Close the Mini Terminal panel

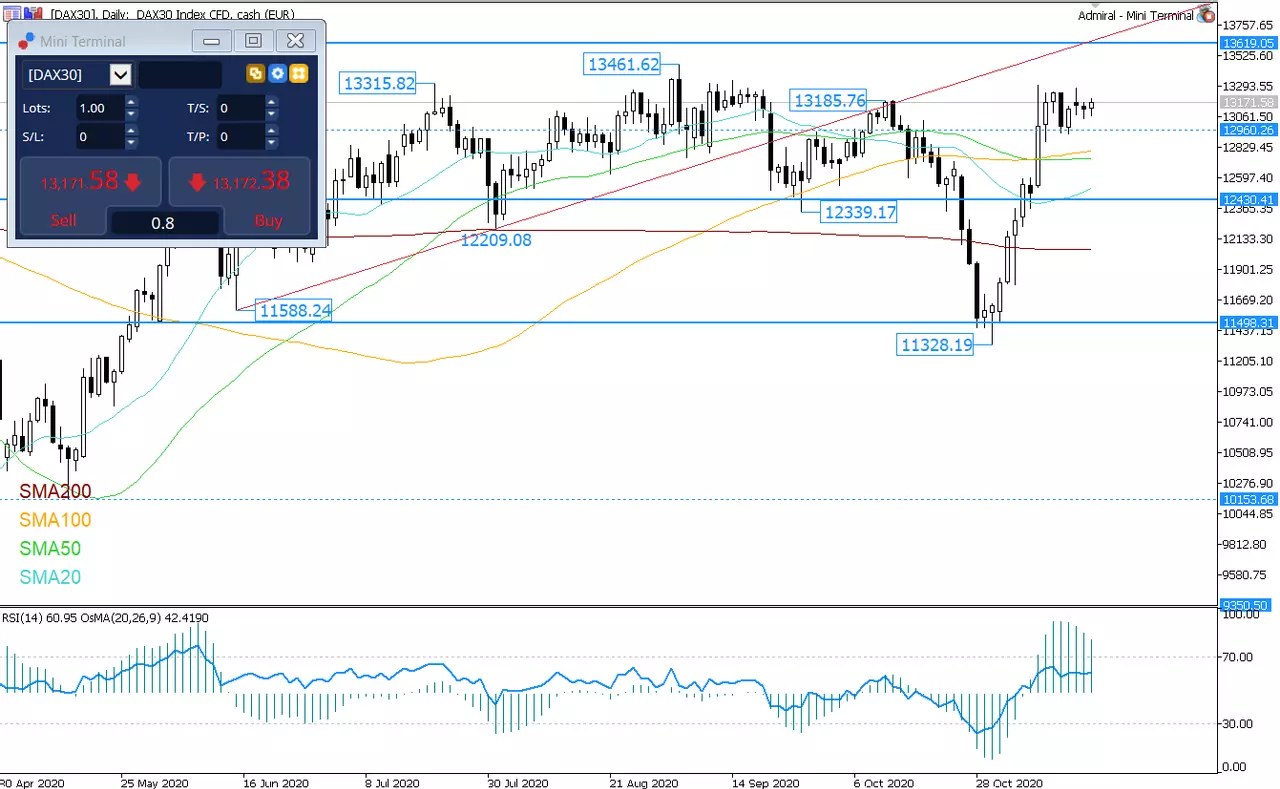[295, 41]
